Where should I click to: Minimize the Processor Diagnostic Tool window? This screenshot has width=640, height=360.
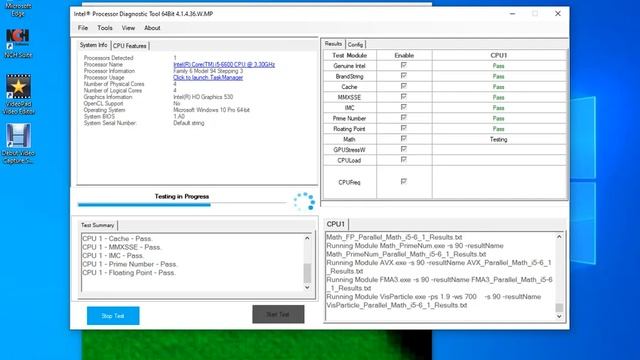coord(512,13)
